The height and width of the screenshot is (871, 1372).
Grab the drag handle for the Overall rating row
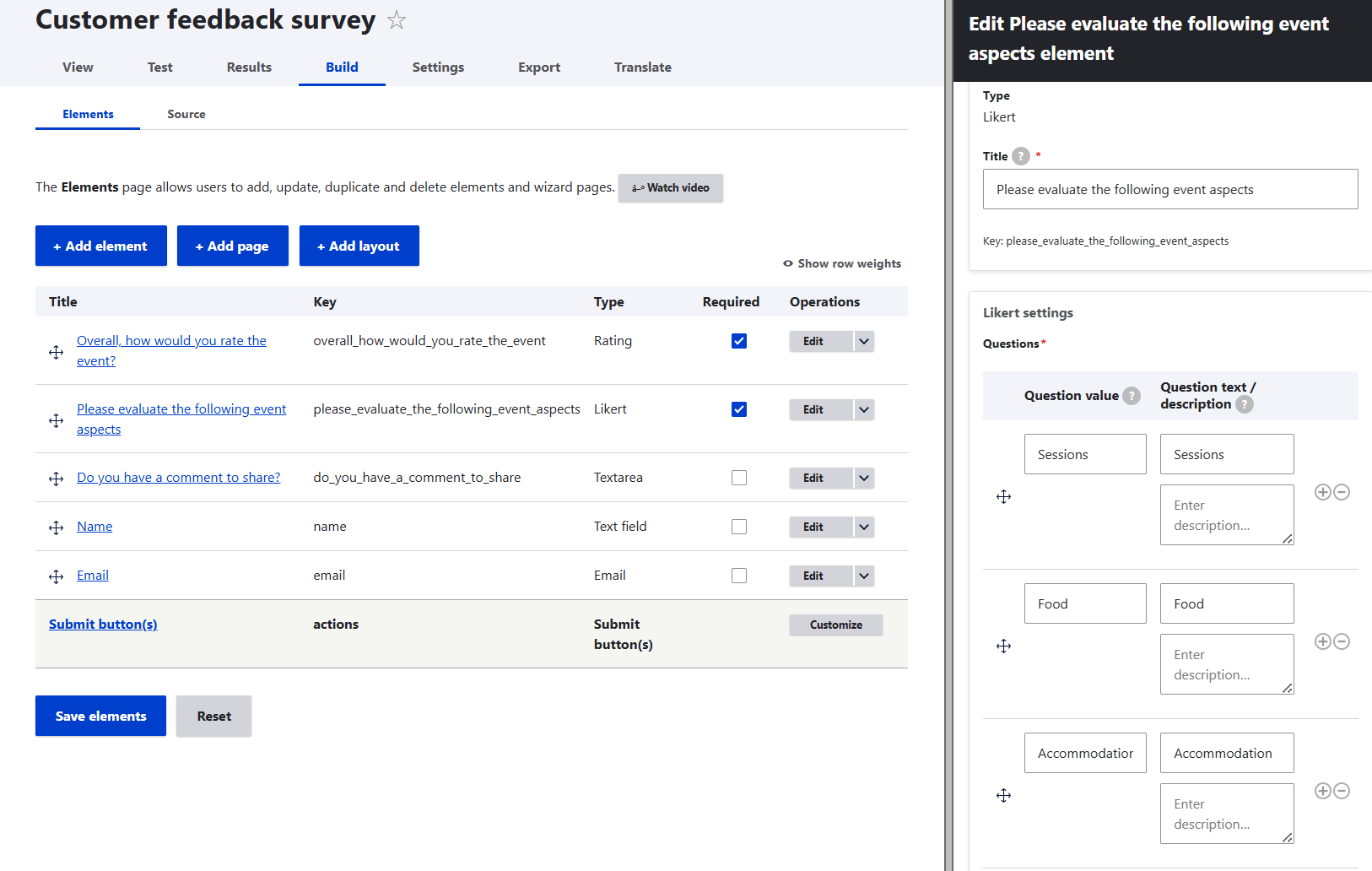56,352
